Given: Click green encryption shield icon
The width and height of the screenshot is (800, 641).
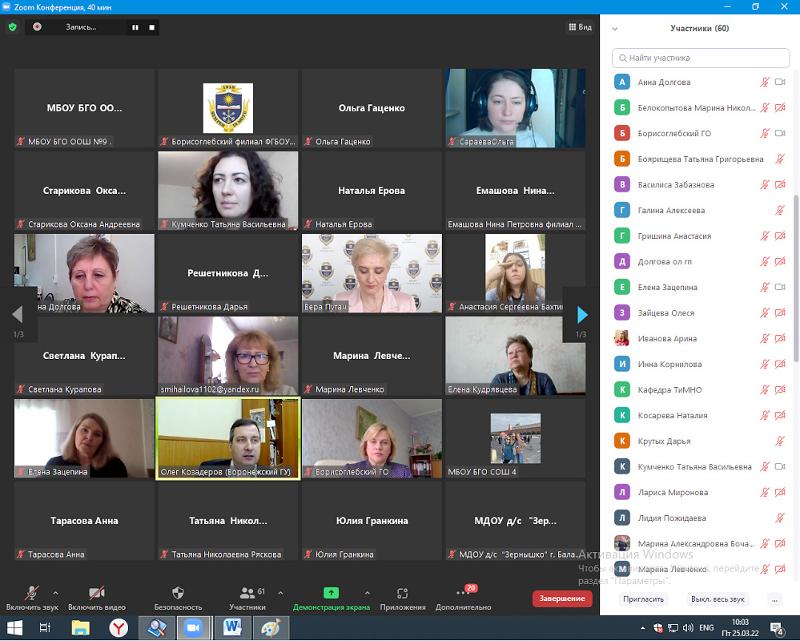Looking at the screenshot, I should [x=13, y=27].
